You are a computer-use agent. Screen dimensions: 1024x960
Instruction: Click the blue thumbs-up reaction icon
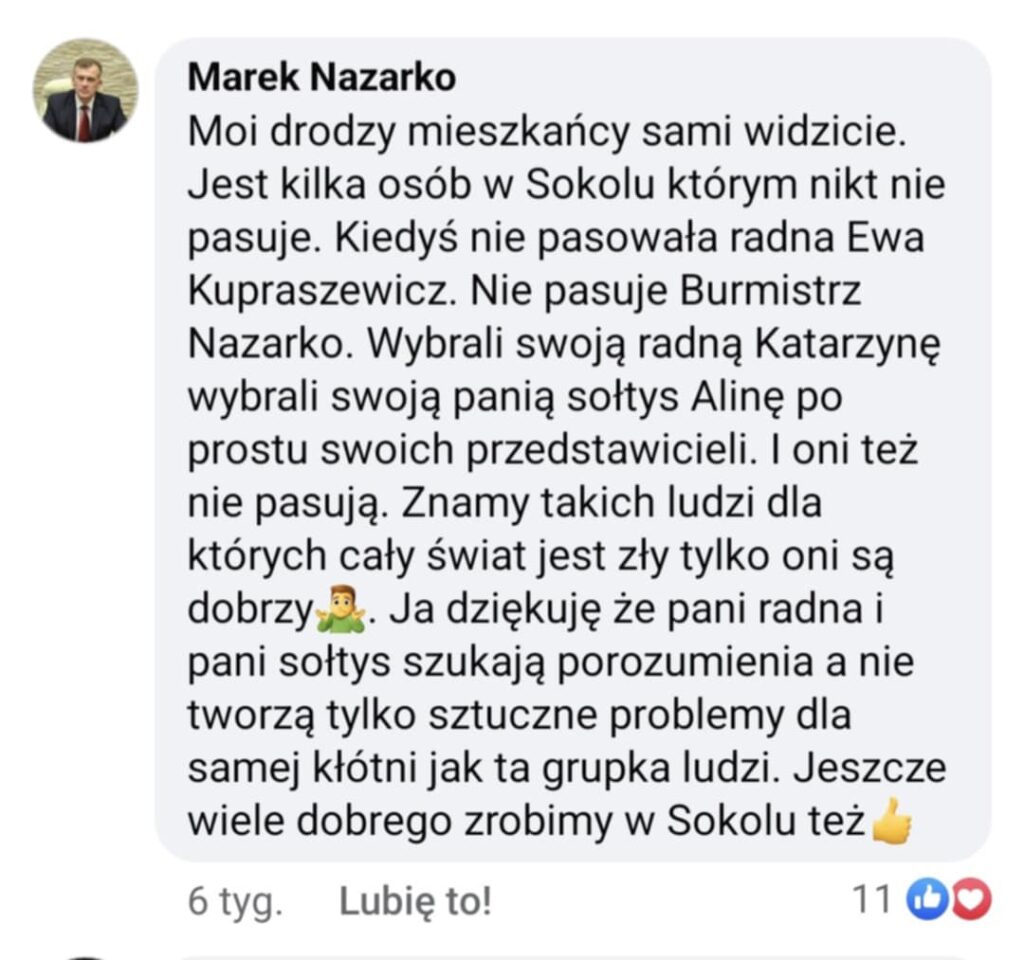point(927,900)
